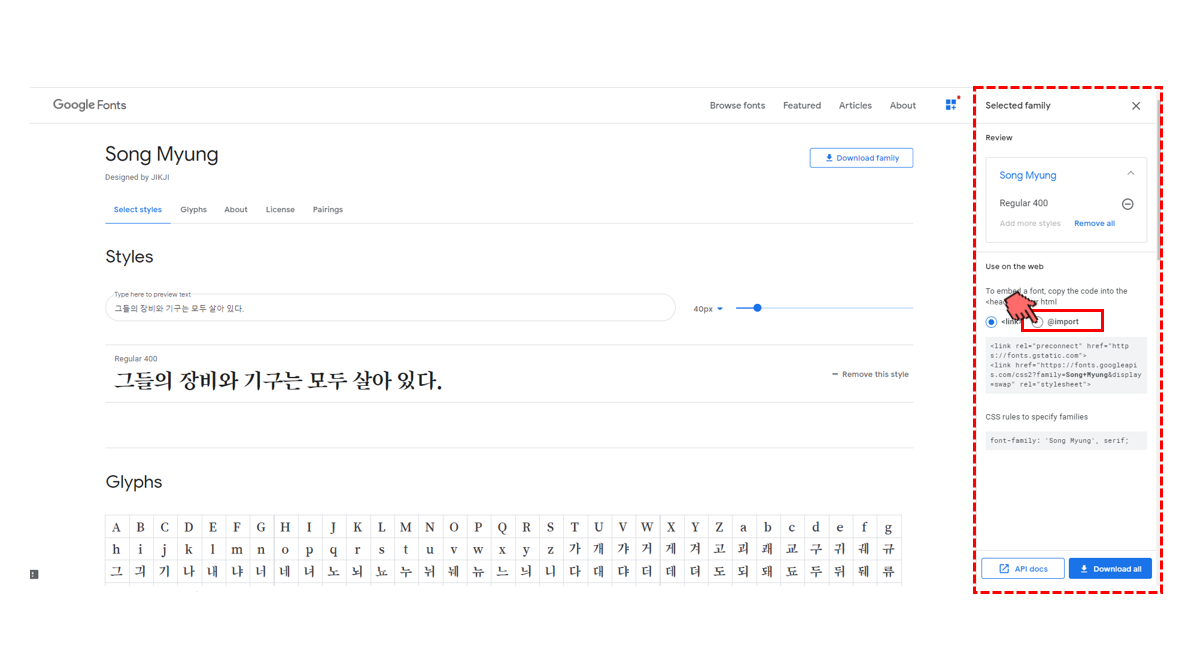Switch to the Pairings tab
Screen dimensions: 1182x664
pyautogui.click(x=327, y=210)
